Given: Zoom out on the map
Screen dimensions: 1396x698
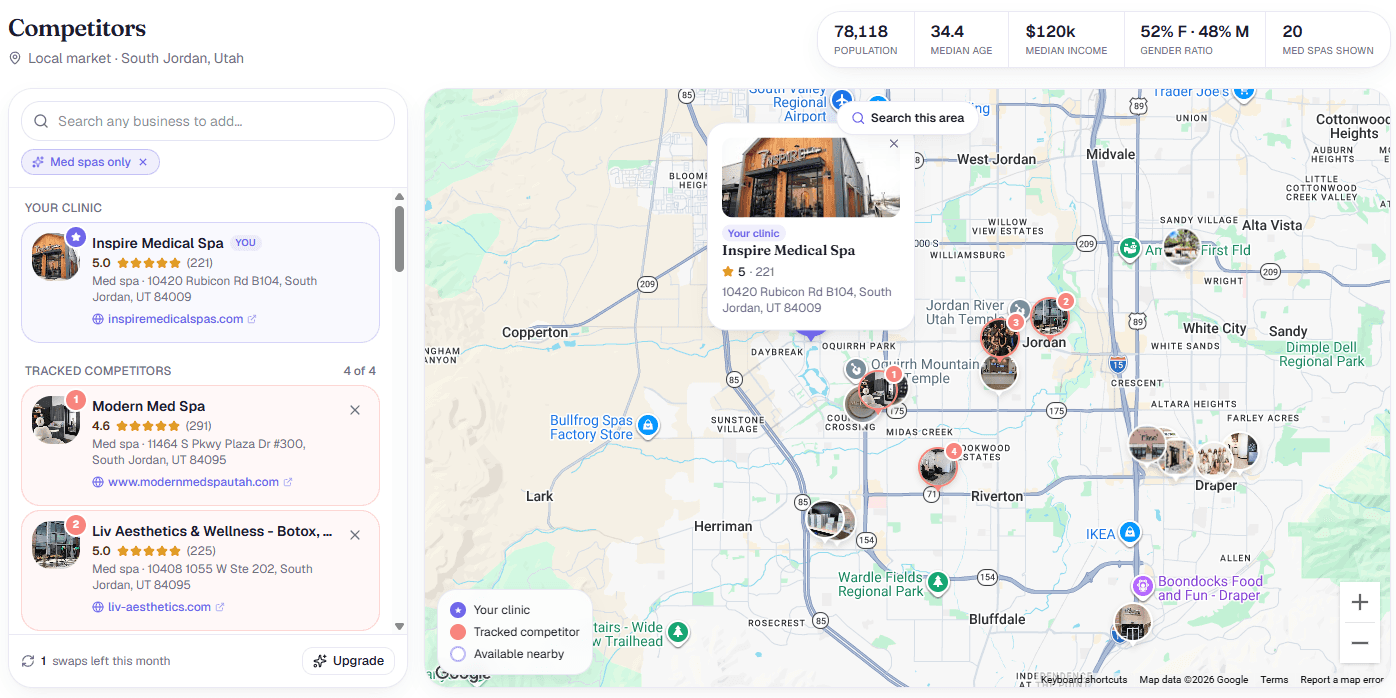Looking at the screenshot, I should coord(1360,643).
